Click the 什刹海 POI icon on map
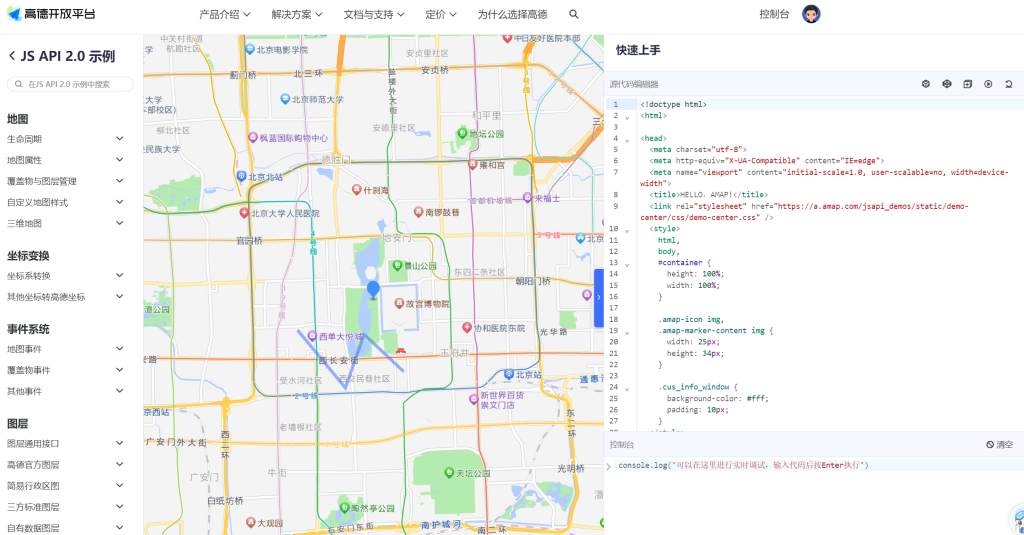Viewport: 1024px width, 535px height. tap(357, 189)
